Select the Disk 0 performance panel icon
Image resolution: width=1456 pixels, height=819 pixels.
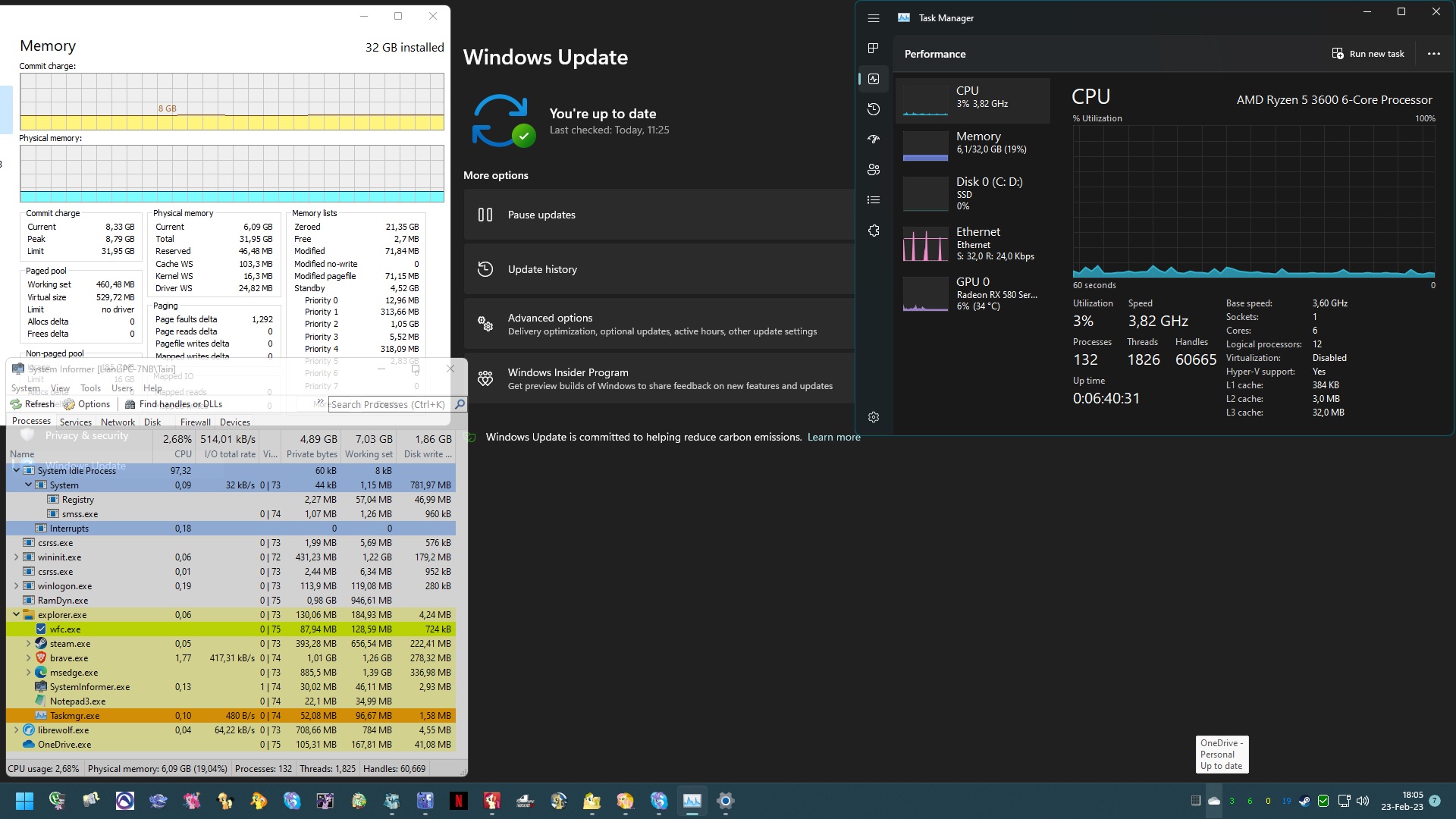point(924,194)
